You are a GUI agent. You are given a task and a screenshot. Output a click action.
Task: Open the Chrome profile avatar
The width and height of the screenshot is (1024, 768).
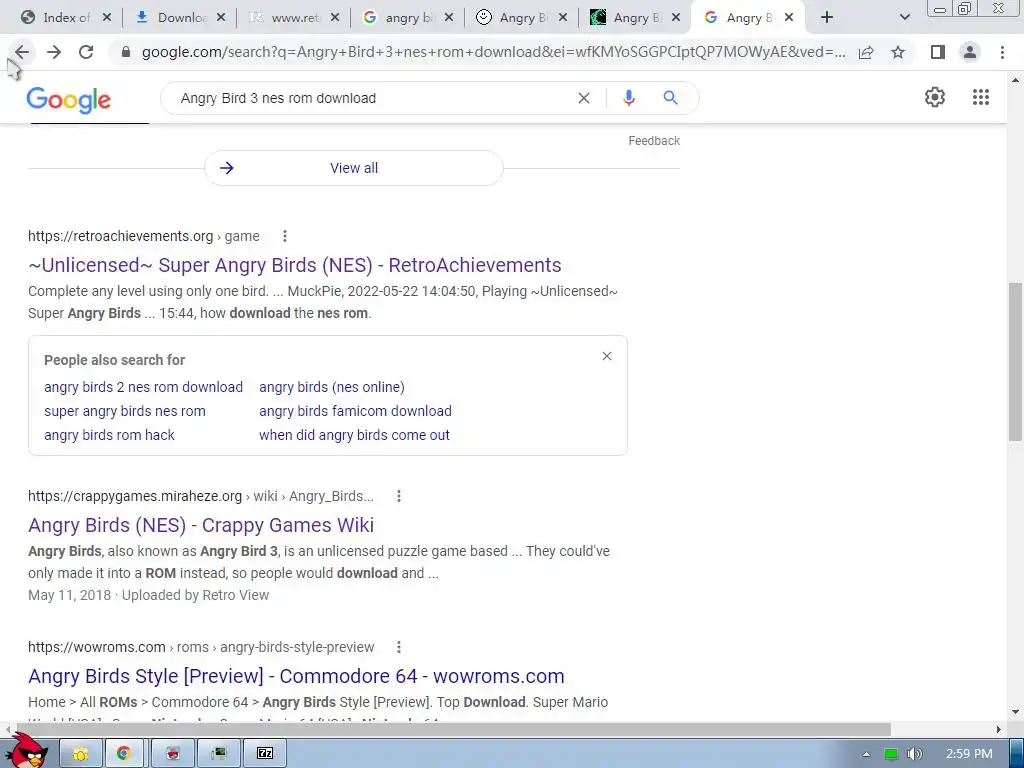click(x=970, y=52)
